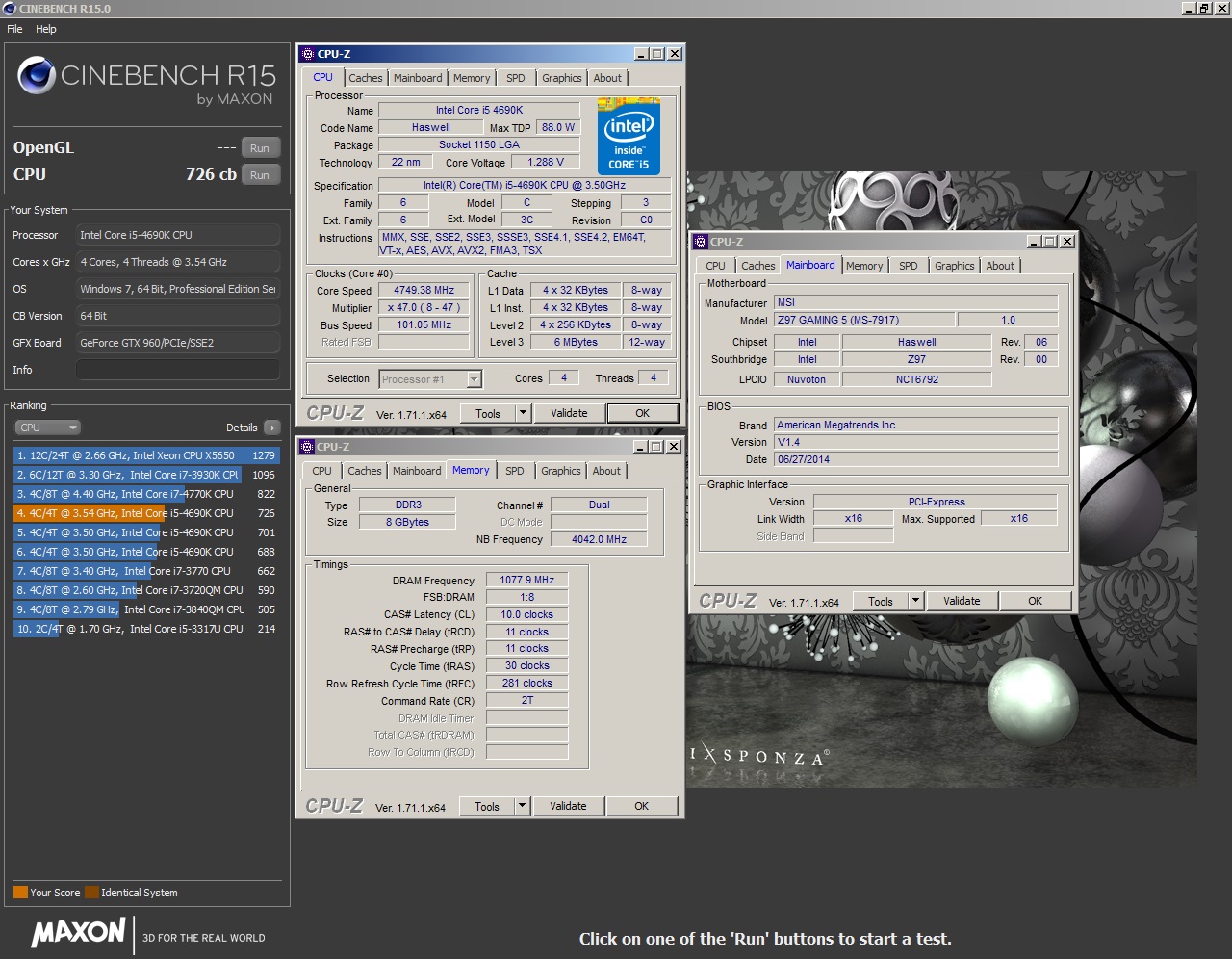Switch to Caches tab in top CPU-Z window
This screenshot has width=1232, height=959.
[x=366, y=78]
